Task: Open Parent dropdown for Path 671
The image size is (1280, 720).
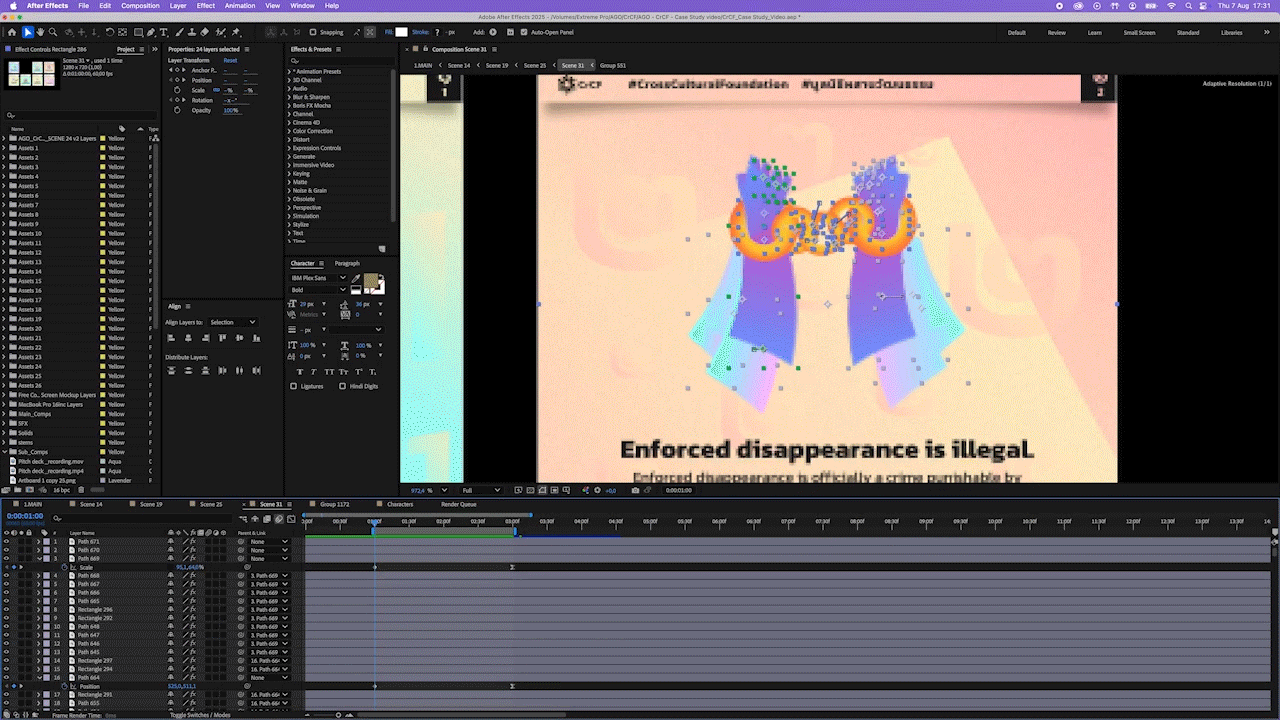Action: (270, 542)
